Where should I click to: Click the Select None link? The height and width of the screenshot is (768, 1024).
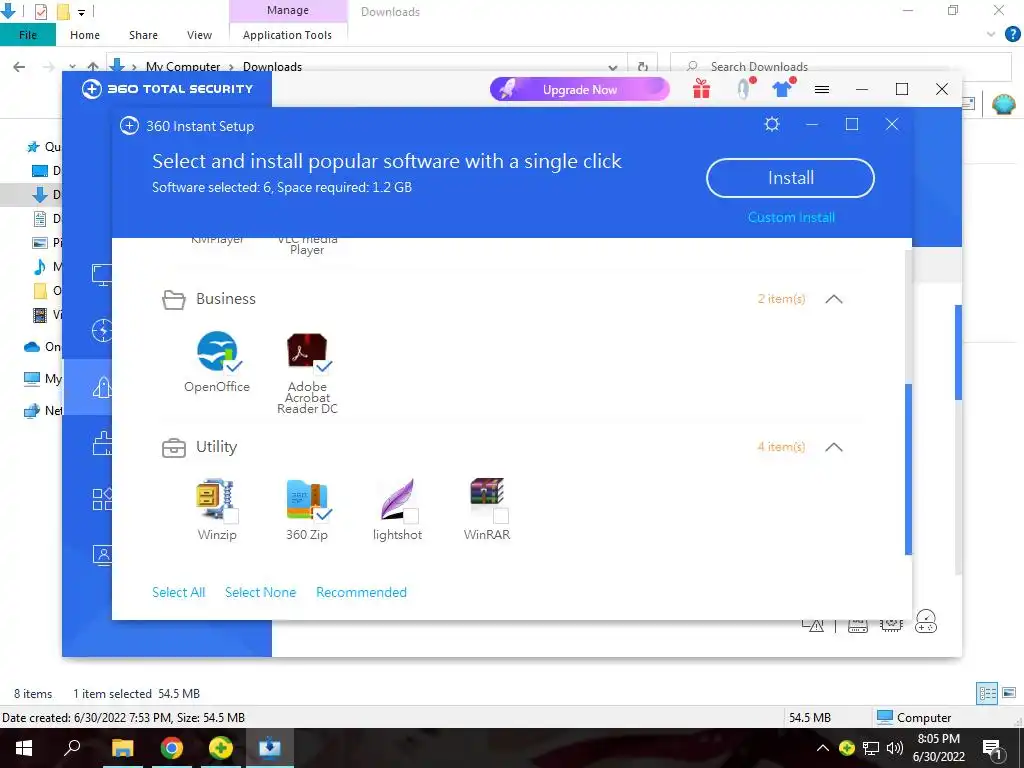pyautogui.click(x=260, y=592)
